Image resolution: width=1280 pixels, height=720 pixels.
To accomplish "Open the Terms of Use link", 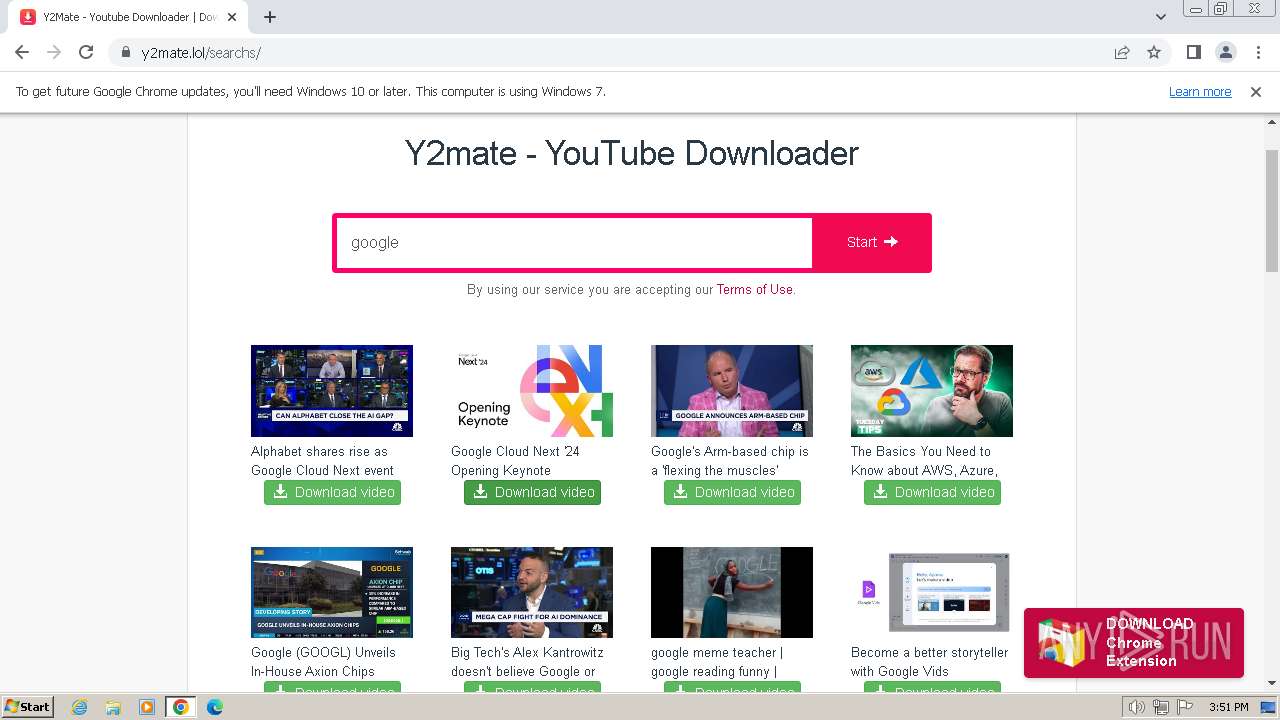I will pos(754,290).
